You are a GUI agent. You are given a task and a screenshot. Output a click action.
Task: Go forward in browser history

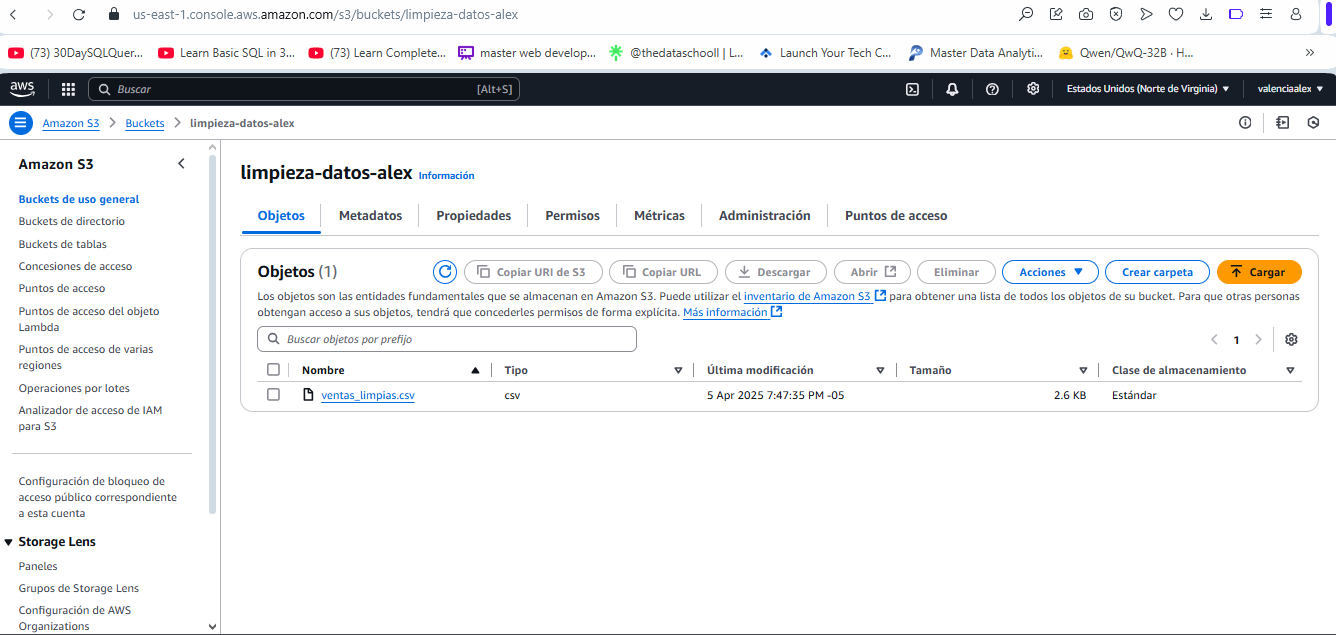tap(49, 15)
